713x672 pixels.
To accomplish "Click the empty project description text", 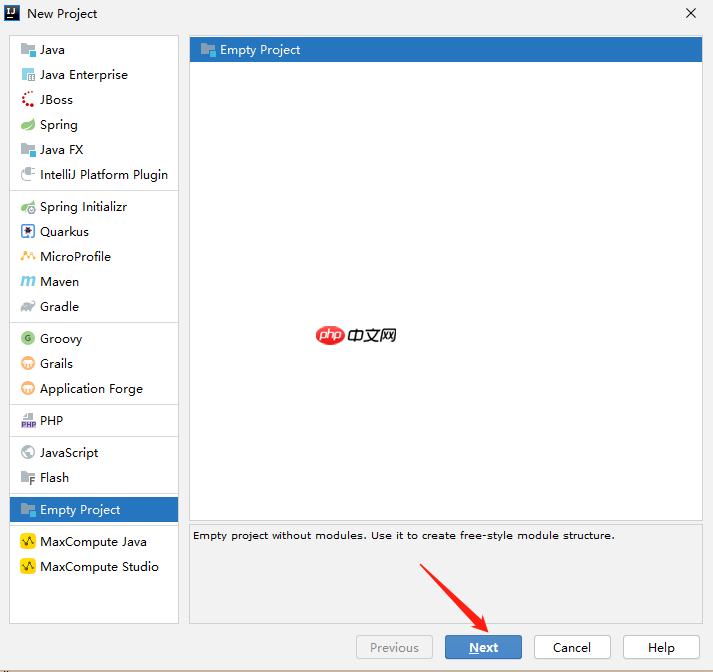I will pos(404,536).
